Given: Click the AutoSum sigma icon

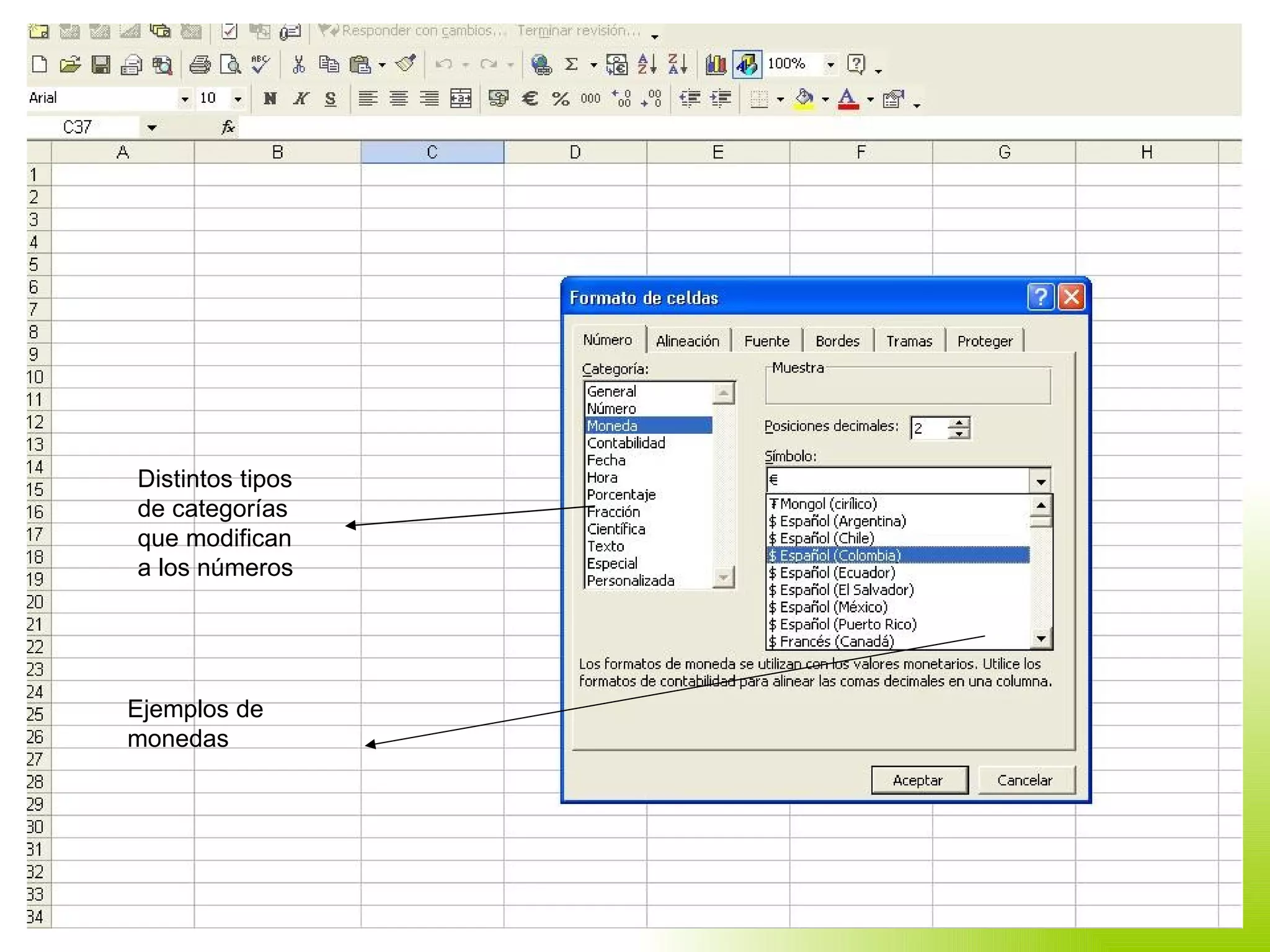Looking at the screenshot, I should pos(572,64).
